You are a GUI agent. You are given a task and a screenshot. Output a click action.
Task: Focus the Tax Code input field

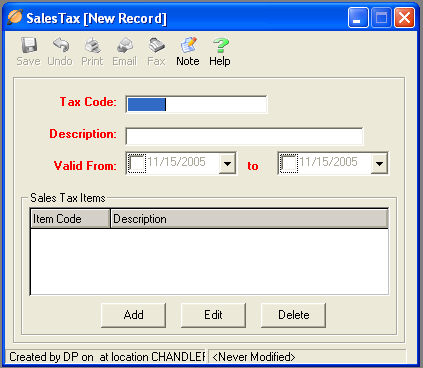(x=196, y=104)
